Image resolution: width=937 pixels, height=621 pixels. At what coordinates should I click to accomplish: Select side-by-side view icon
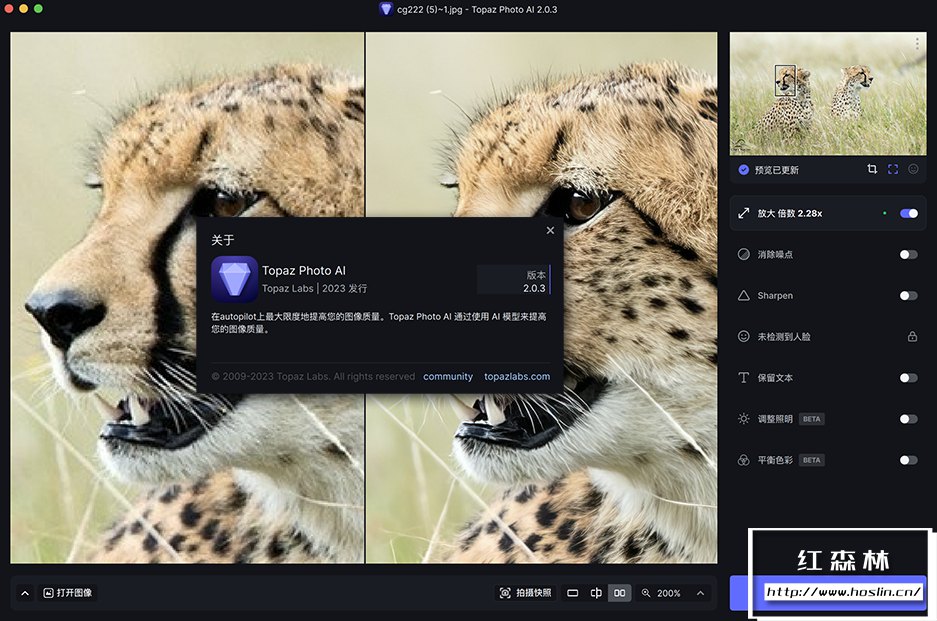point(620,593)
